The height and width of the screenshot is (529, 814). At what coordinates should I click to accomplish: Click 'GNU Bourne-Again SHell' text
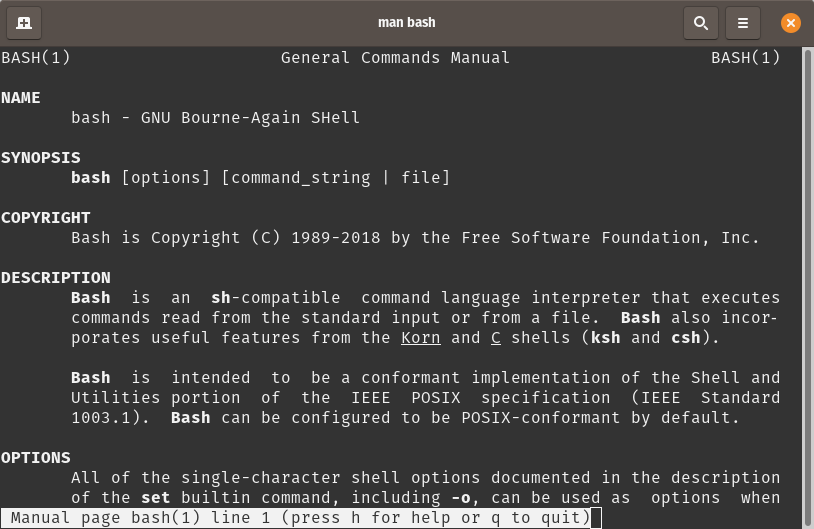(250, 118)
